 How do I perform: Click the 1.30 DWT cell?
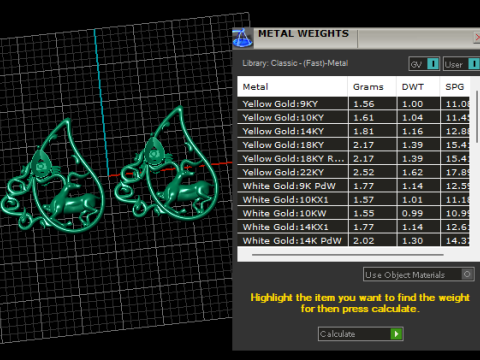point(418,240)
